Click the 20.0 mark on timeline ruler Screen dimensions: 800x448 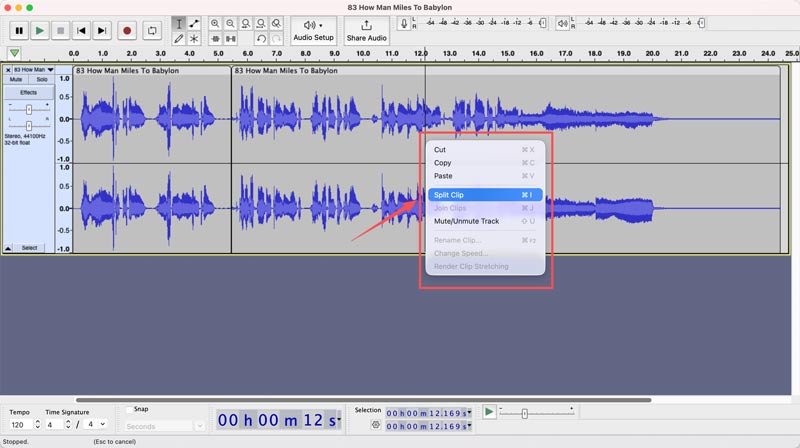653,53
